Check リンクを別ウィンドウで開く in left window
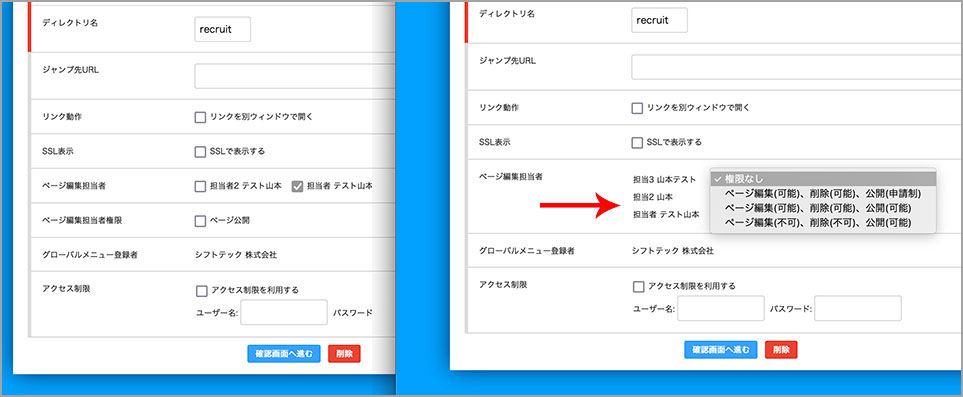963x397 pixels. [x=200, y=117]
